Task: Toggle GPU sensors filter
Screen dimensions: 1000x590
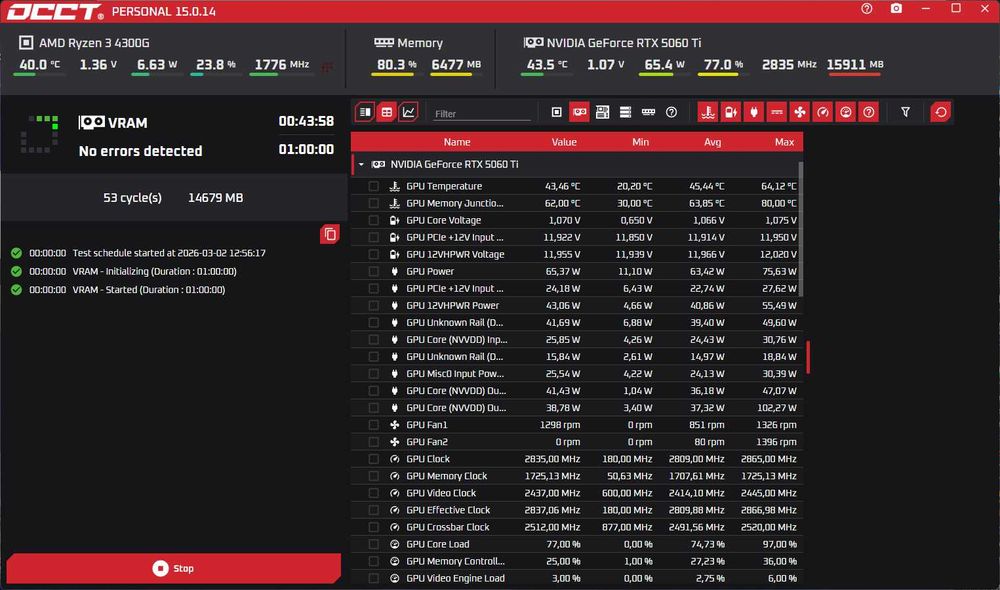Action: click(579, 112)
